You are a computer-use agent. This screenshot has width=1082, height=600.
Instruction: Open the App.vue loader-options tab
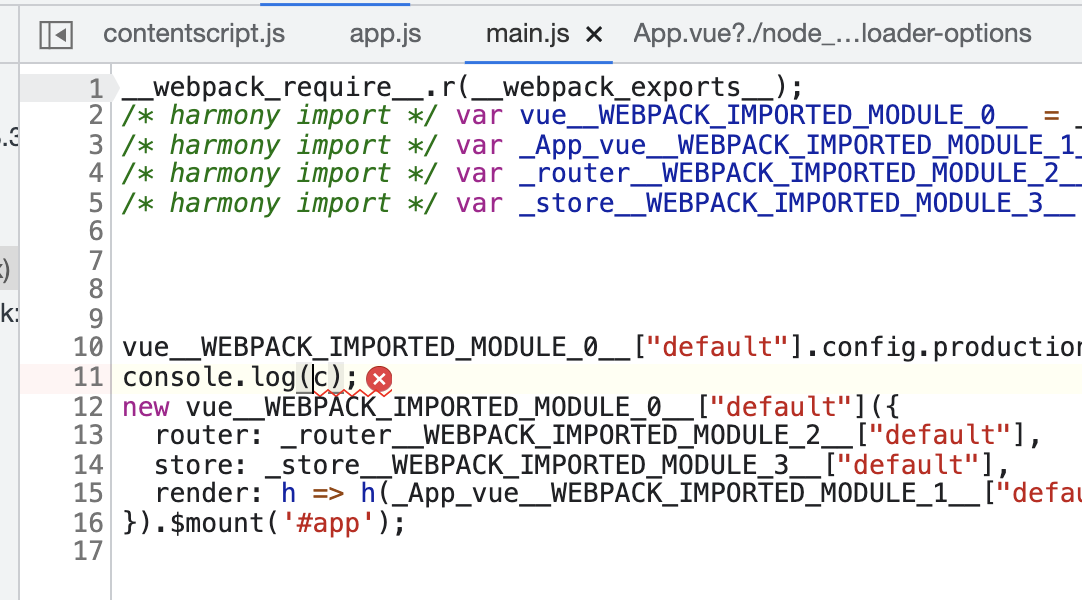pyautogui.click(x=830, y=33)
